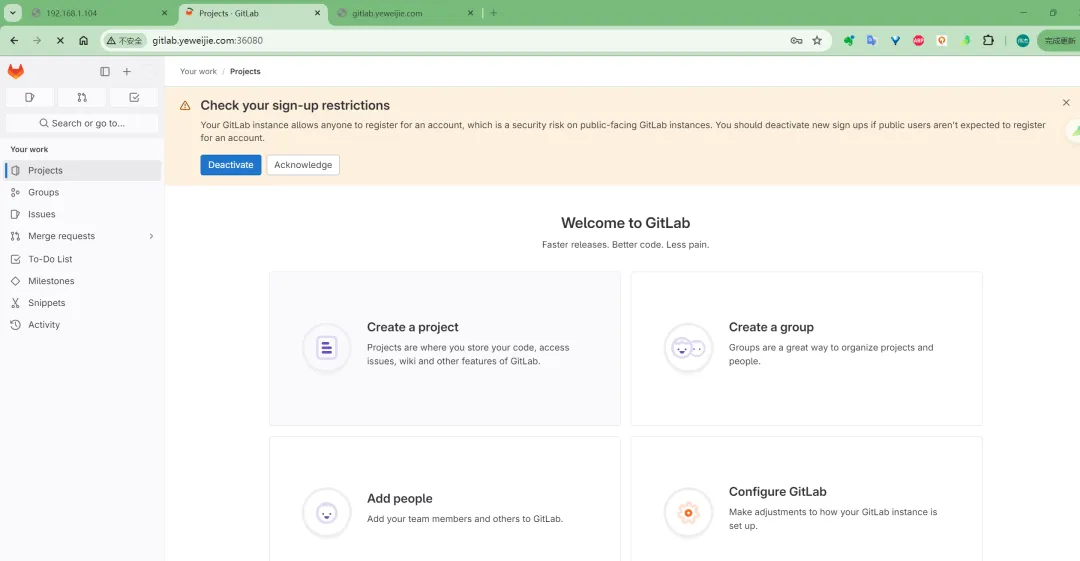Image resolution: width=1080 pixels, height=561 pixels.
Task: Open Groups in the sidebar
Action: point(43,192)
